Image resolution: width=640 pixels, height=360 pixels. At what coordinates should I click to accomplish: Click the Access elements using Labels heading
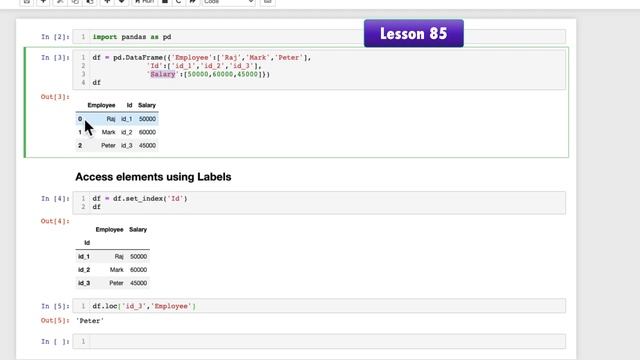153,177
